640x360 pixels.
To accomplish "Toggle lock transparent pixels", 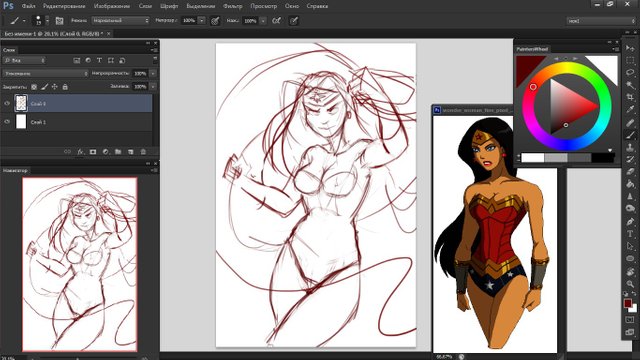I will point(34,87).
